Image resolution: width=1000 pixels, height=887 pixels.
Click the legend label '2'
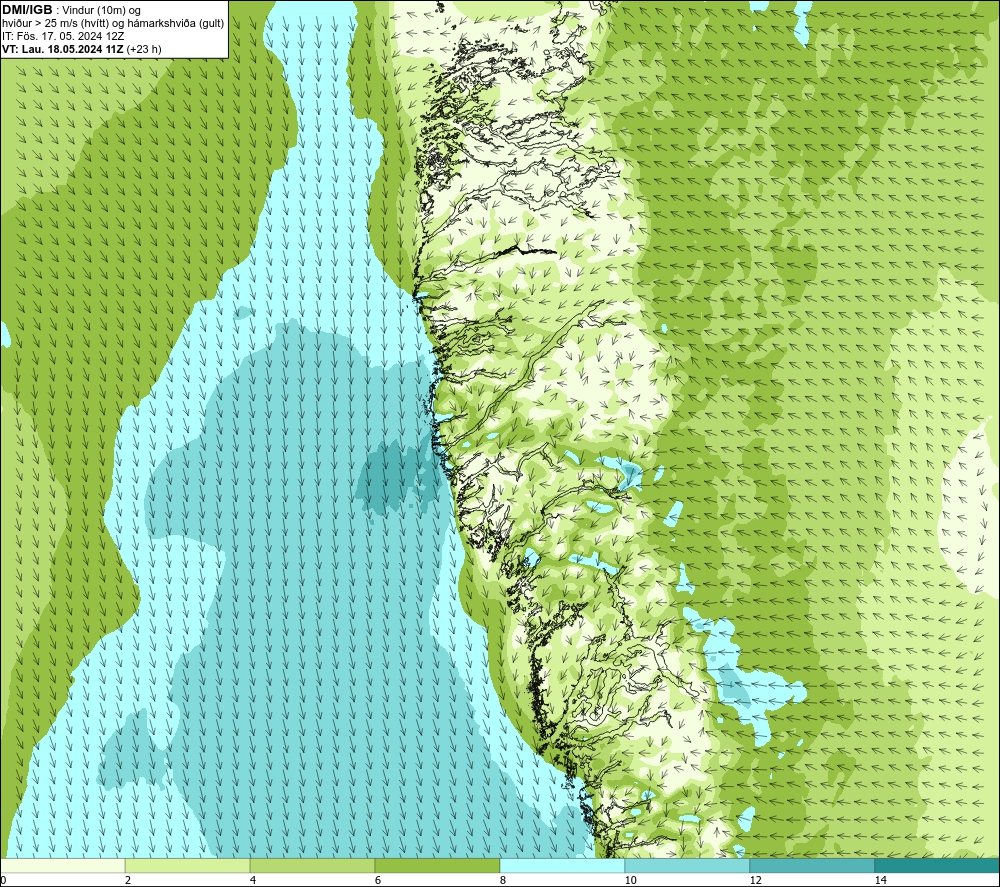coord(128,880)
